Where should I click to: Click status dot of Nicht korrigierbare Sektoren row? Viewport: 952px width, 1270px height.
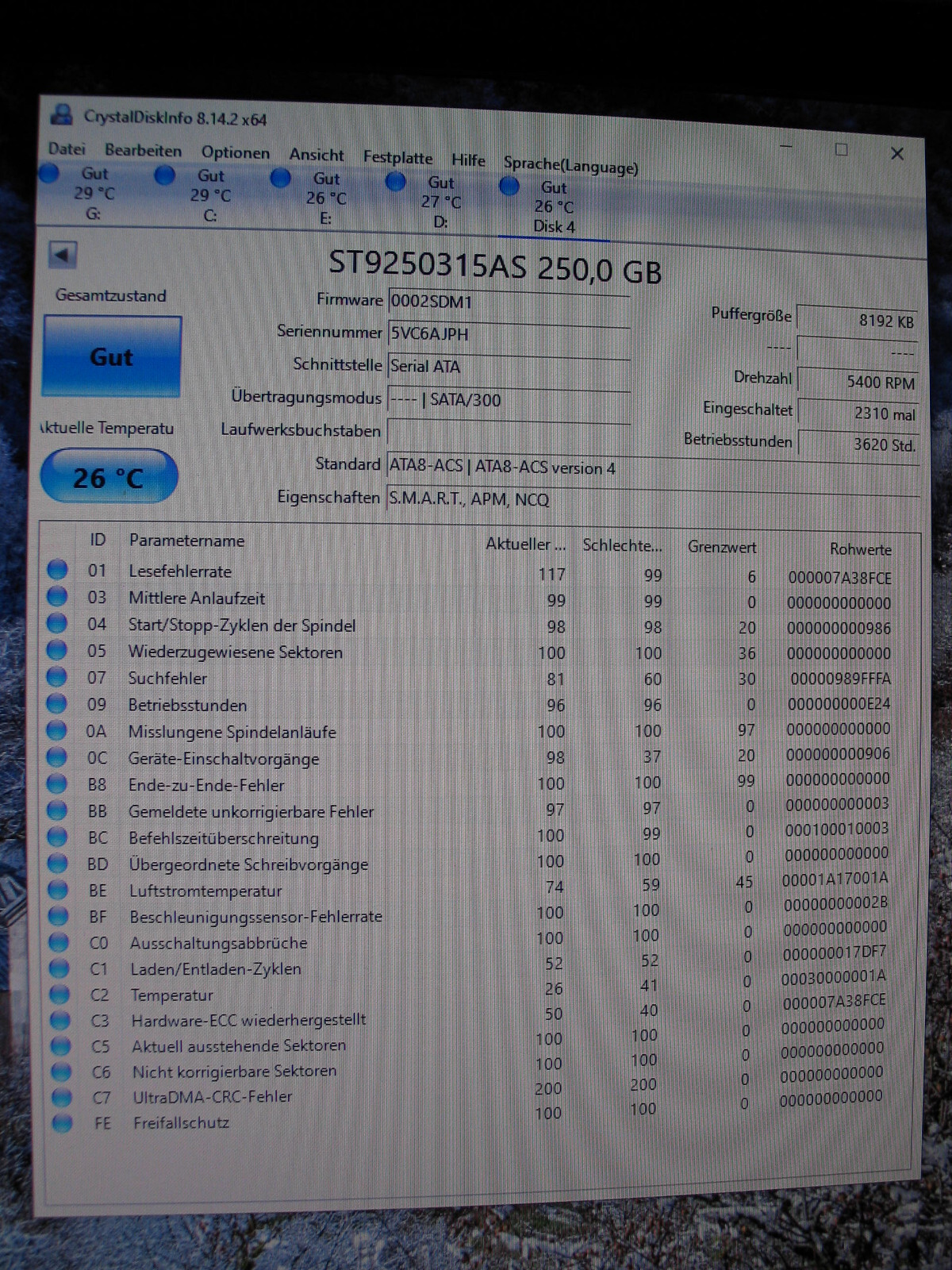tap(61, 1072)
